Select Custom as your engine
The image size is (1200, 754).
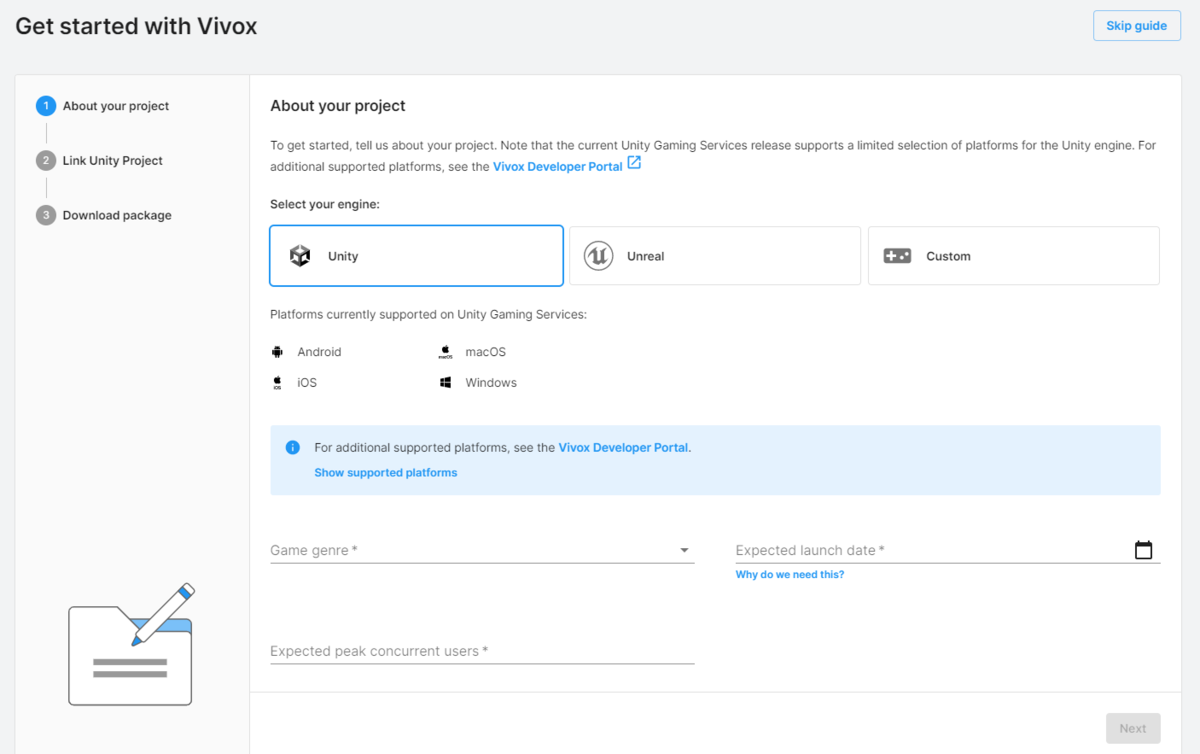pos(1013,256)
